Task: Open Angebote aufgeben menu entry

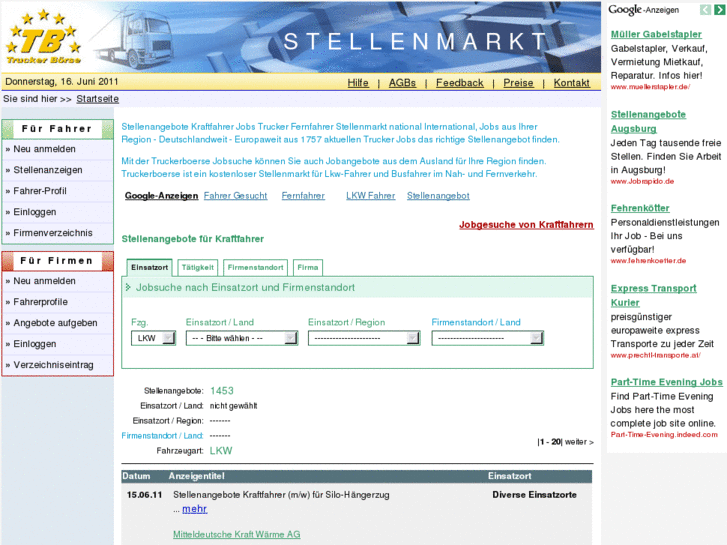Action: (57, 323)
